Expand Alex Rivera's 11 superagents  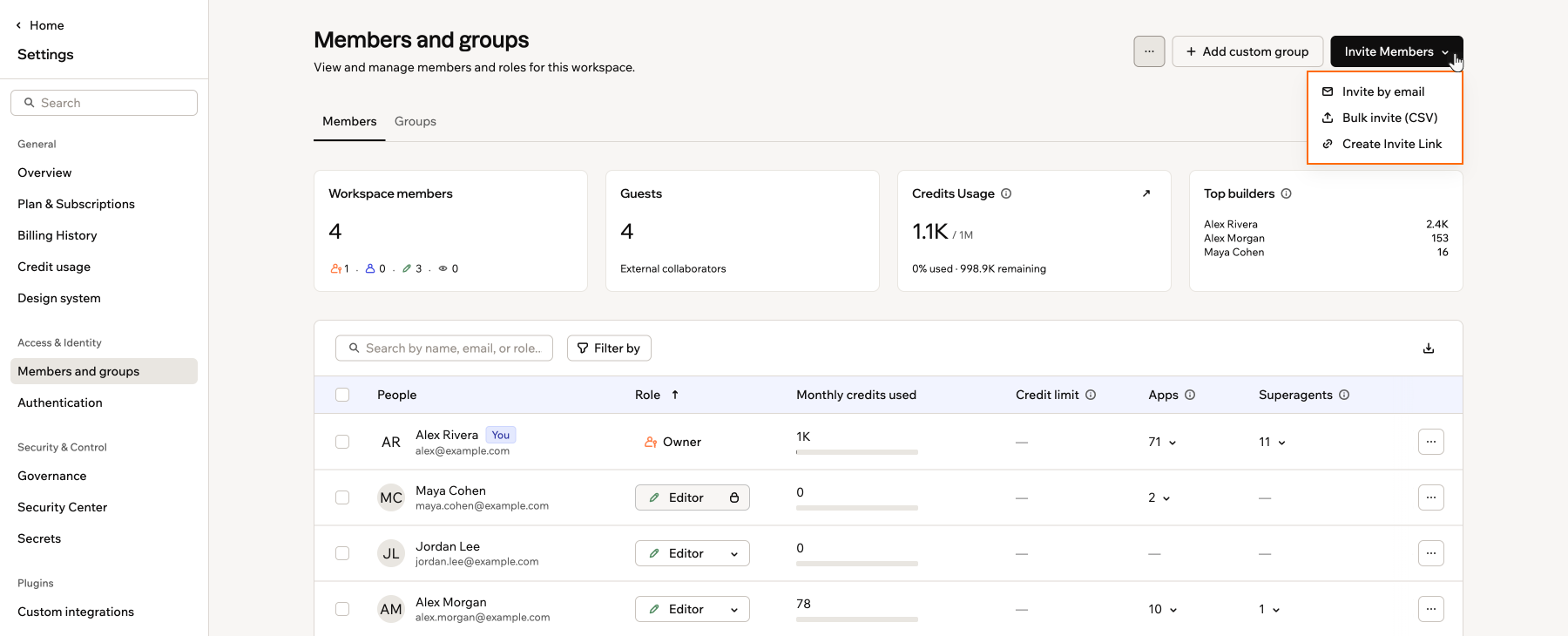tap(1272, 442)
